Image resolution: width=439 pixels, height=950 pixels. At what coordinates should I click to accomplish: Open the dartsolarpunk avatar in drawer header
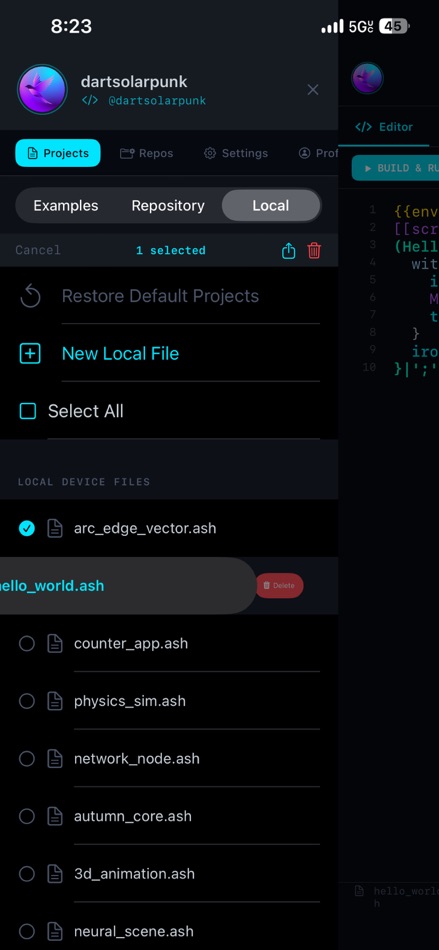click(x=42, y=89)
